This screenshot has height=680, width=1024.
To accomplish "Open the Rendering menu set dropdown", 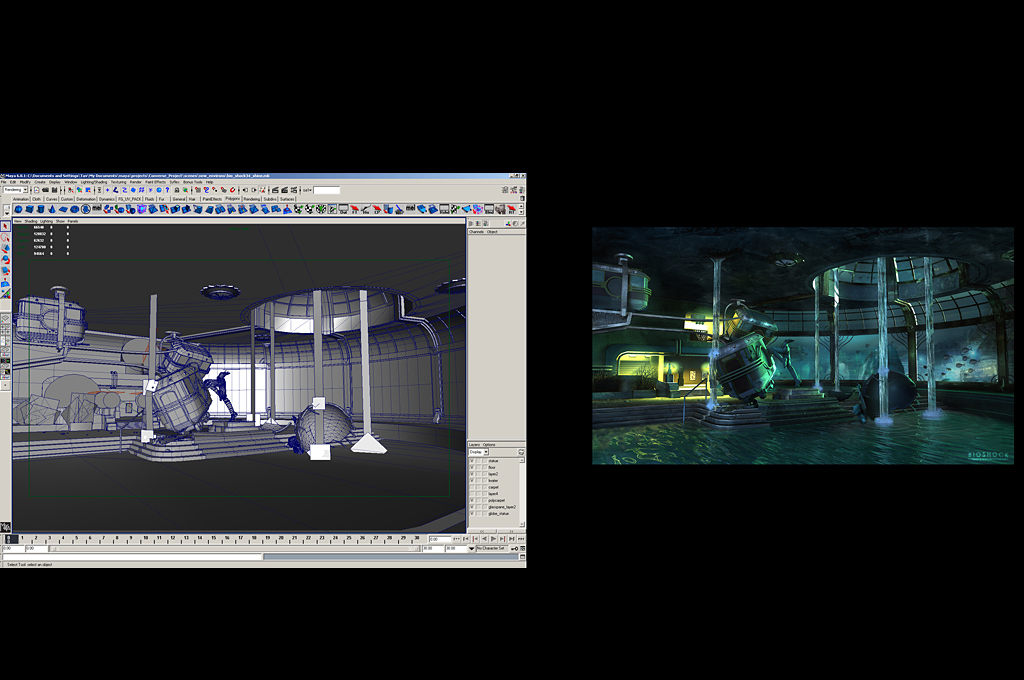I will tap(16, 190).
